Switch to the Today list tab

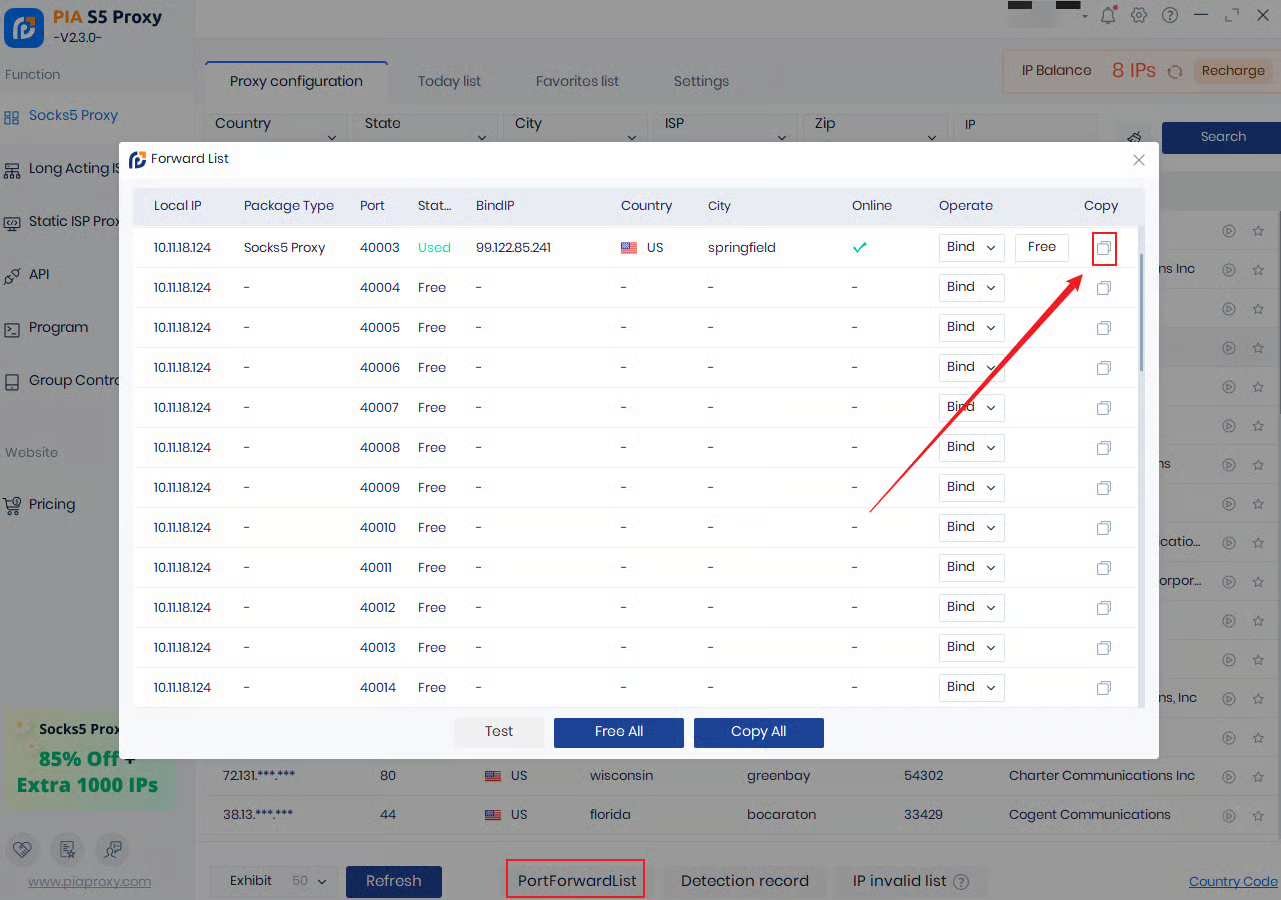[449, 81]
